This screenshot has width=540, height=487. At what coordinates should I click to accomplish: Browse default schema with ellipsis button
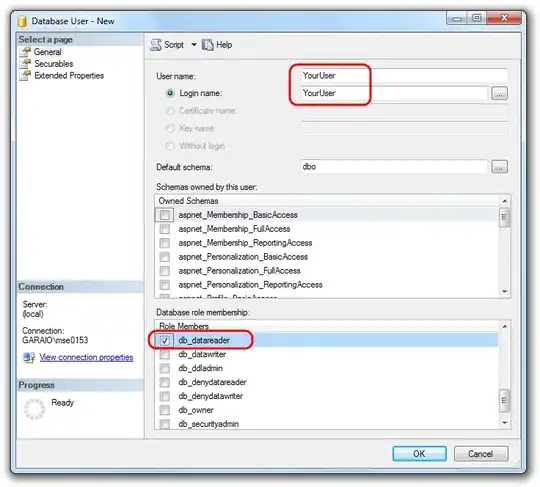tap(499, 167)
